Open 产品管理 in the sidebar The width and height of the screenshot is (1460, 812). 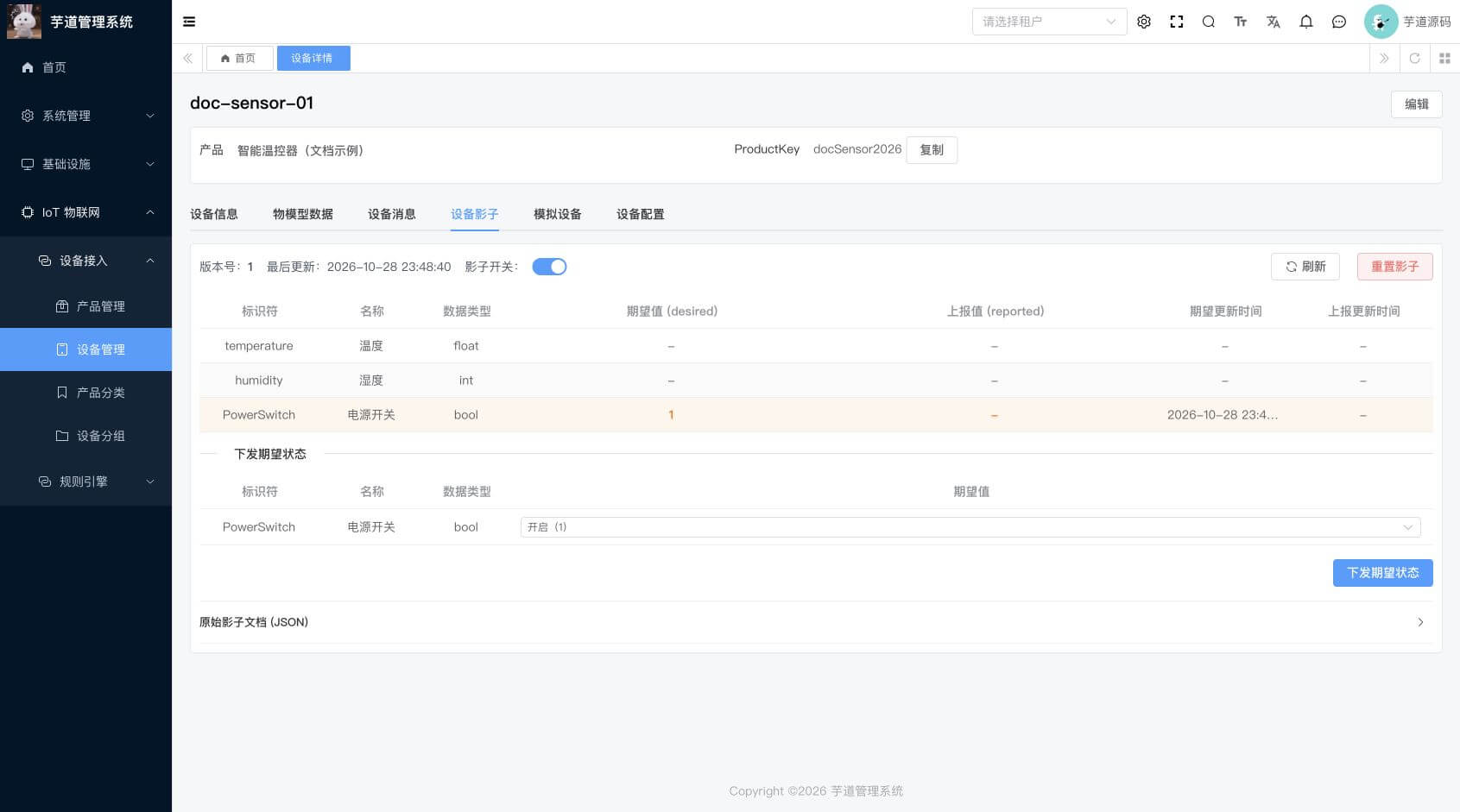86,306
